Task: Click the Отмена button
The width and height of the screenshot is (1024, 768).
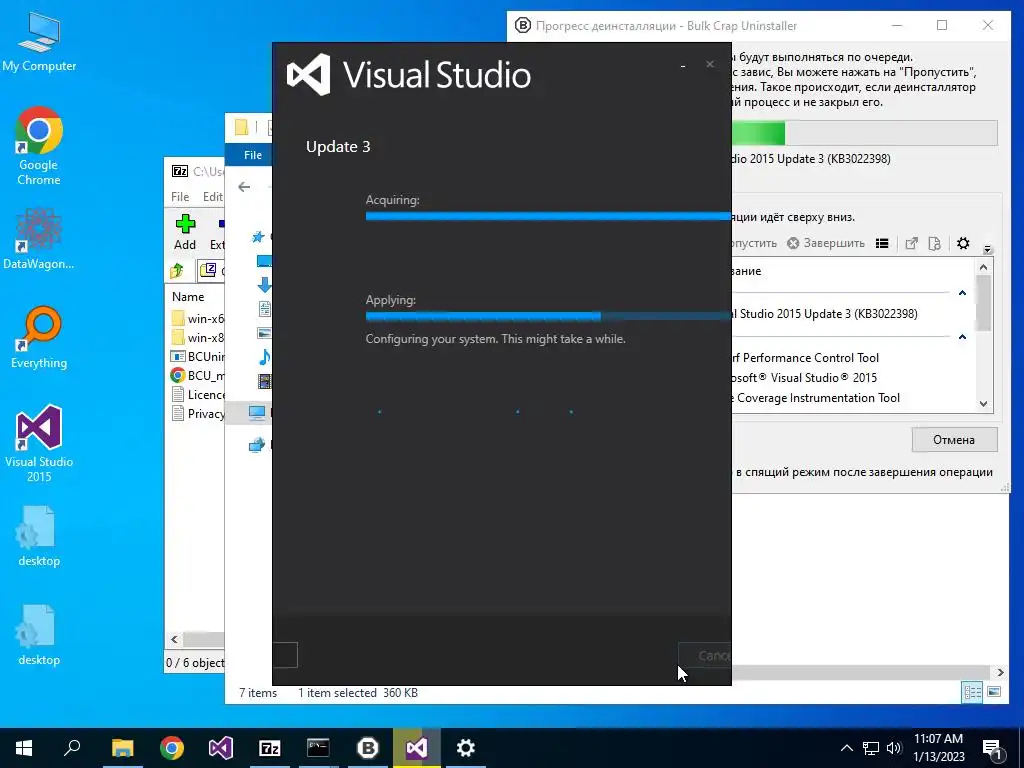Action: click(x=954, y=440)
